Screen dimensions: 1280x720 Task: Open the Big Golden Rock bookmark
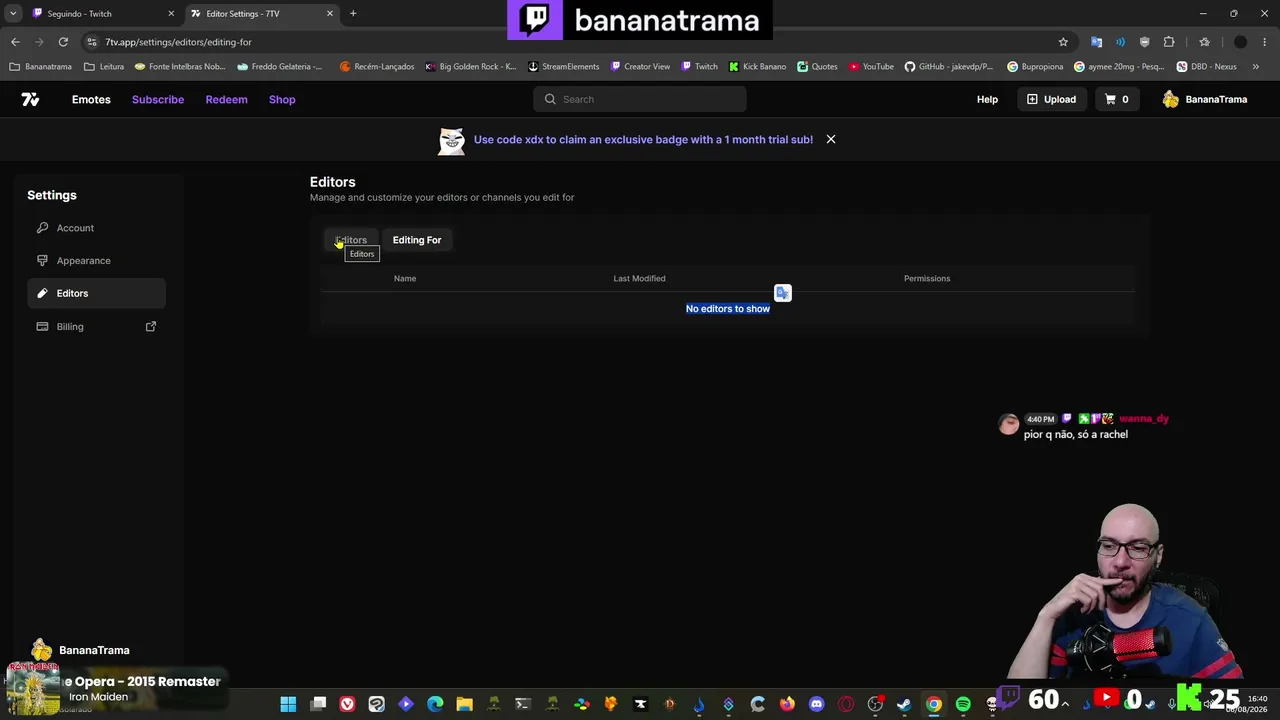[x=470, y=67]
